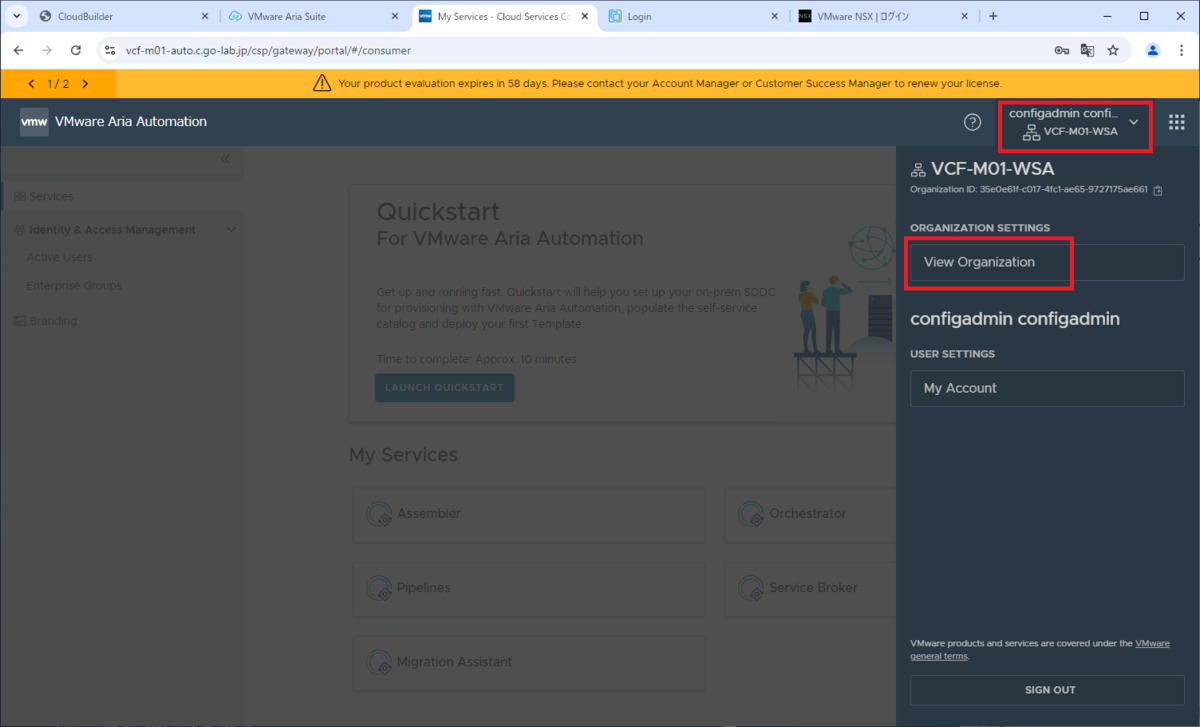Viewport: 1200px width, 727px height.
Task: Toggle the configadmin account dropdown
Action: pos(1134,122)
